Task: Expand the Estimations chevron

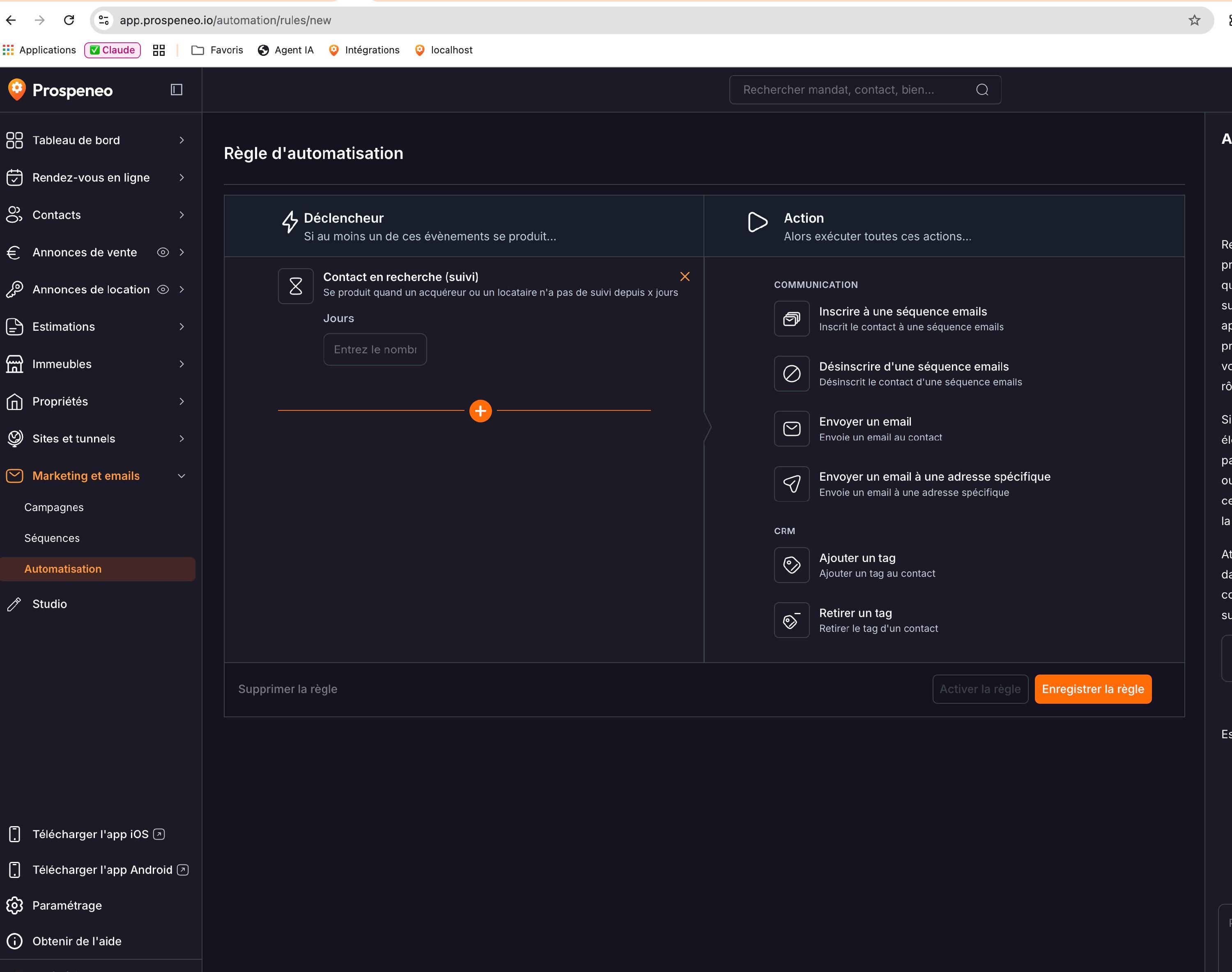Action: [182, 327]
